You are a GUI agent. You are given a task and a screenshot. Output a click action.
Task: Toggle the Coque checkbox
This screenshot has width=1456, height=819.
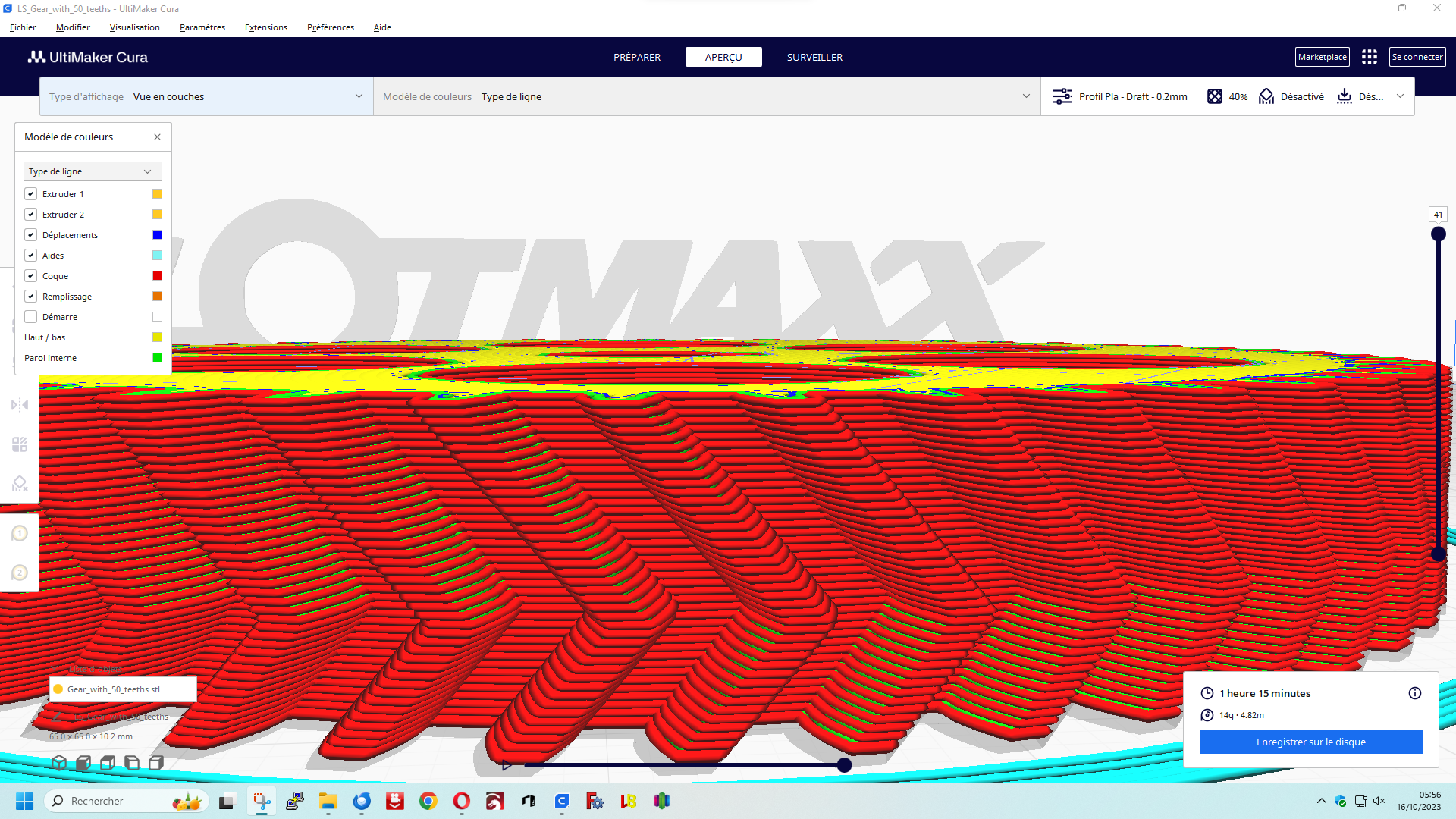pyautogui.click(x=31, y=276)
